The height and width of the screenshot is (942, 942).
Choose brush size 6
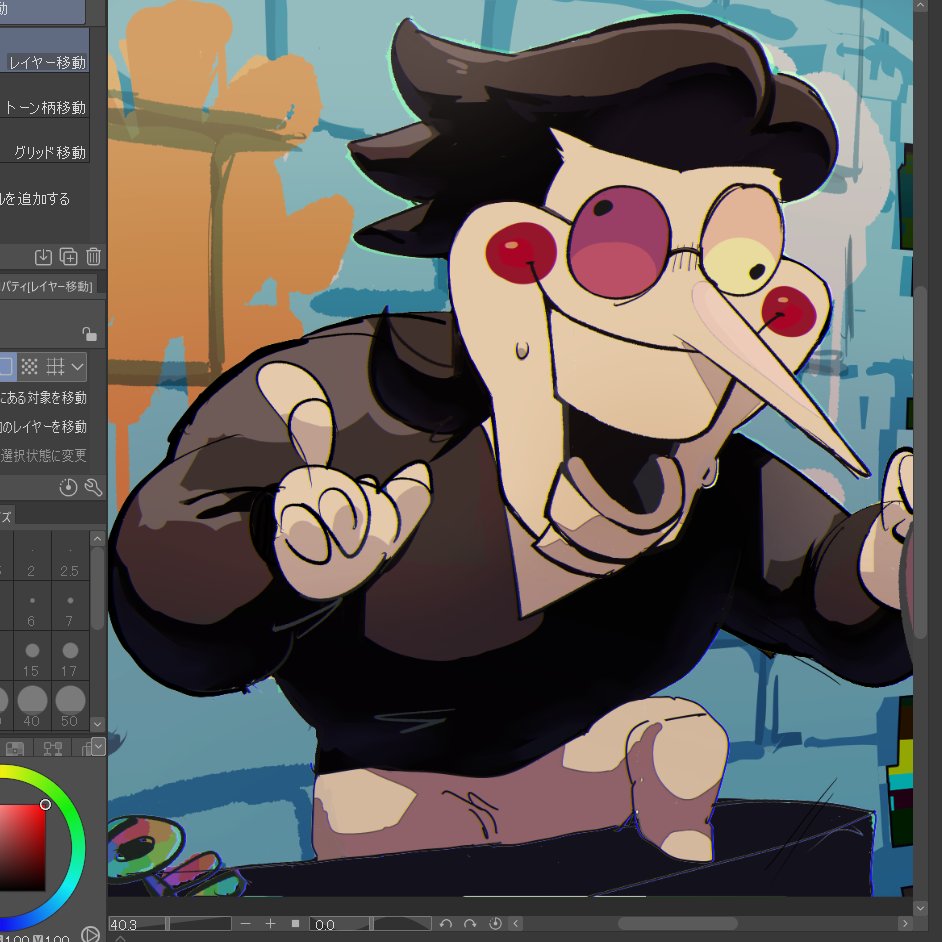coord(32,607)
